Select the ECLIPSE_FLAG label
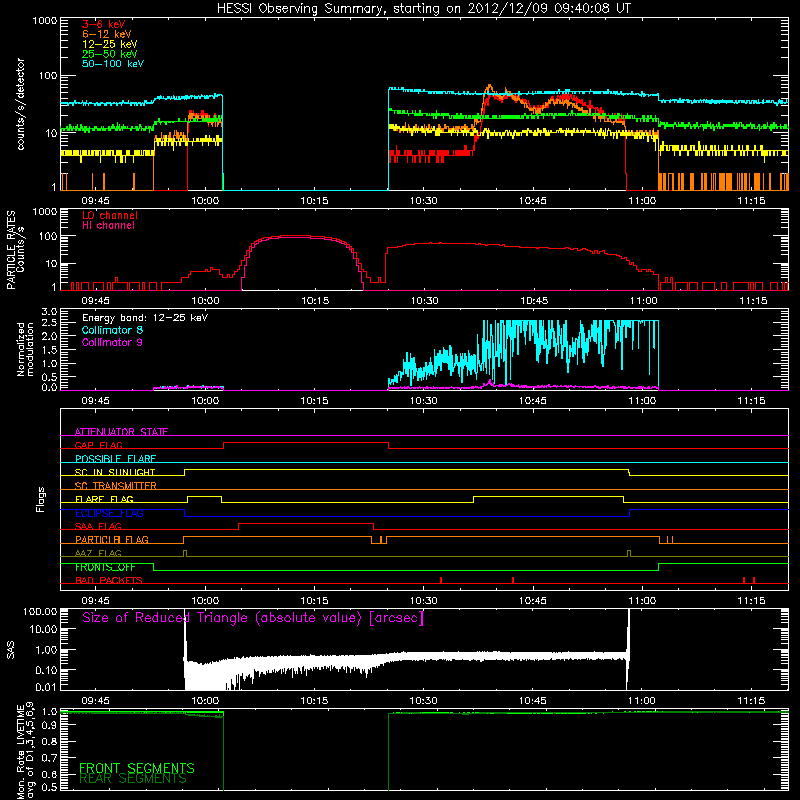800x800 pixels. (109, 513)
